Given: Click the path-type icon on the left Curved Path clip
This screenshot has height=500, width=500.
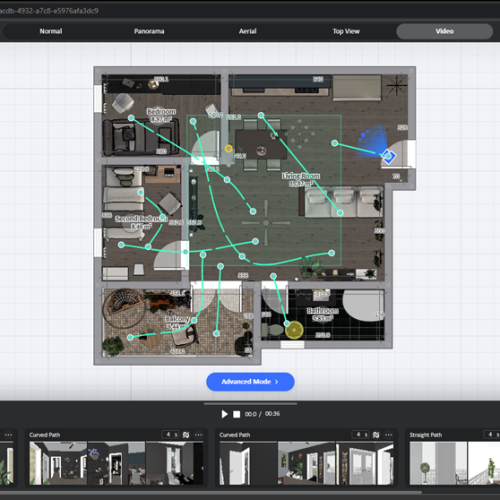Looking at the screenshot, I should 186,435.
